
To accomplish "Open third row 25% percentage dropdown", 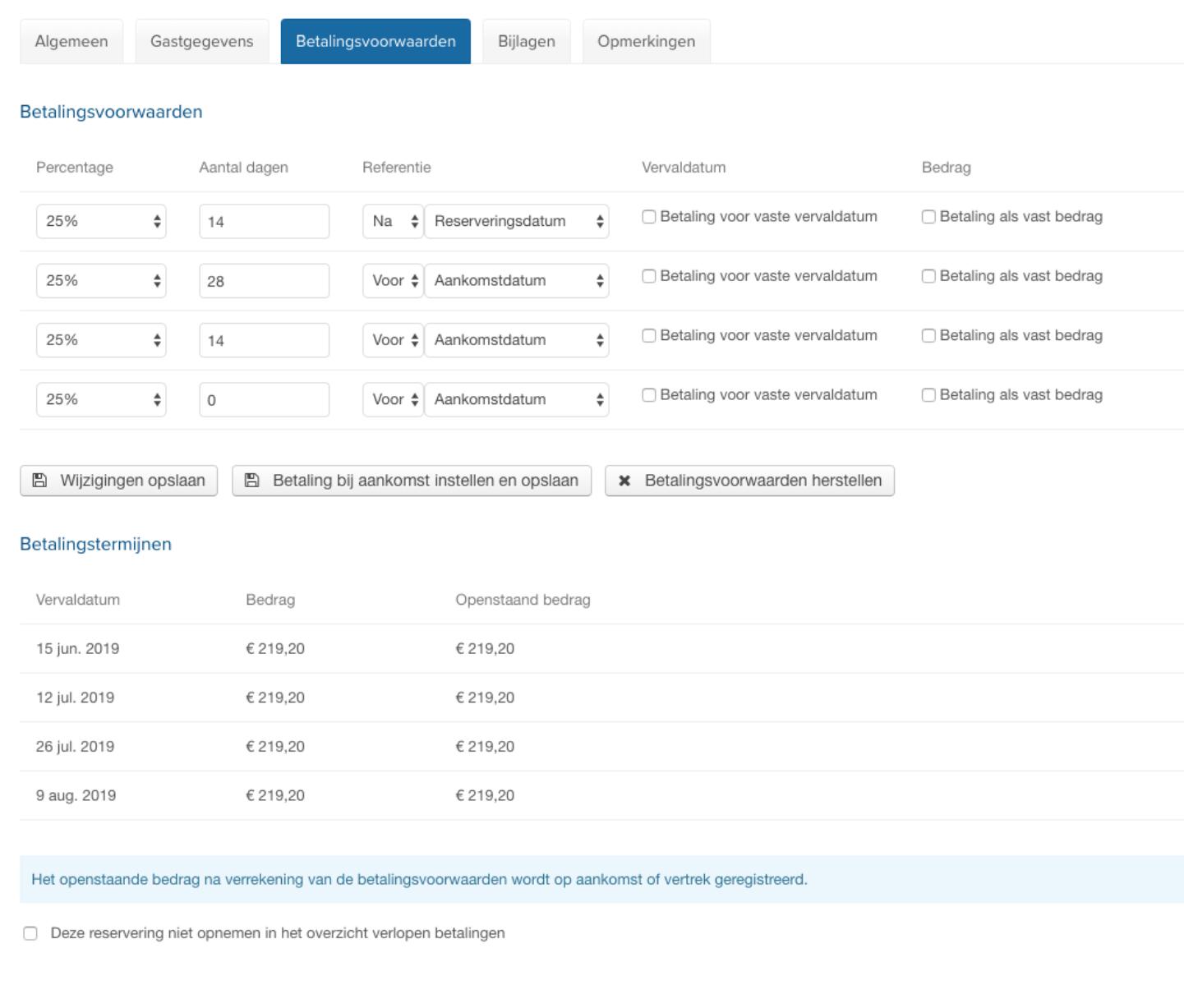I will click(x=101, y=340).
